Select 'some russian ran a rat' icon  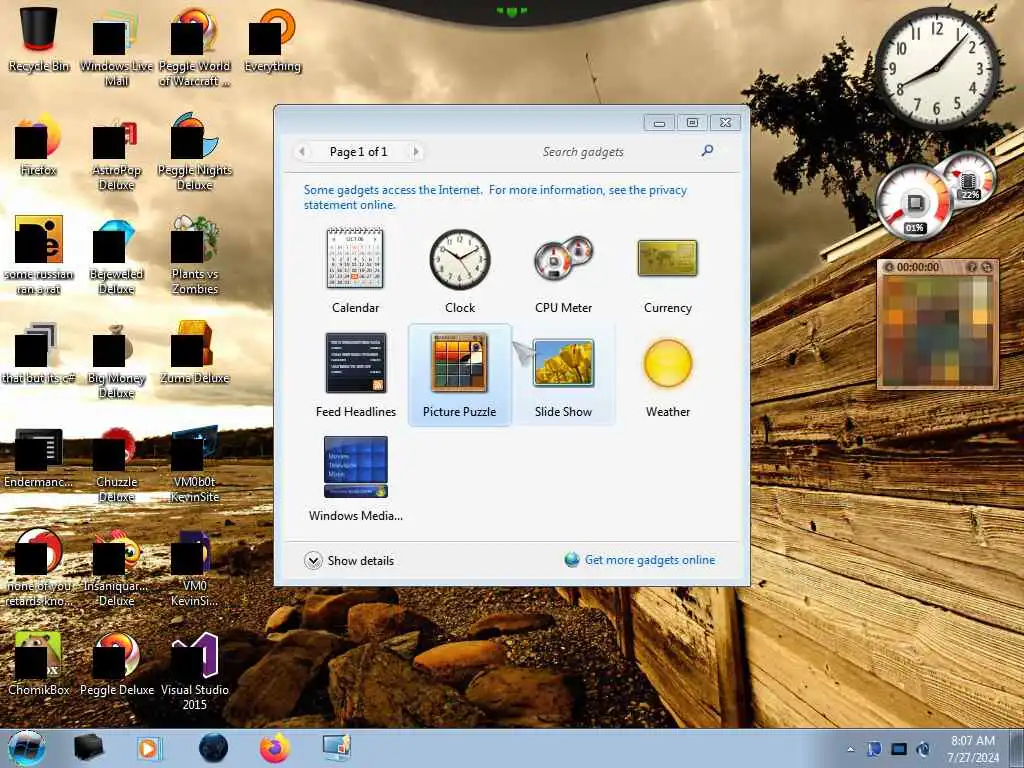[x=39, y=257]
